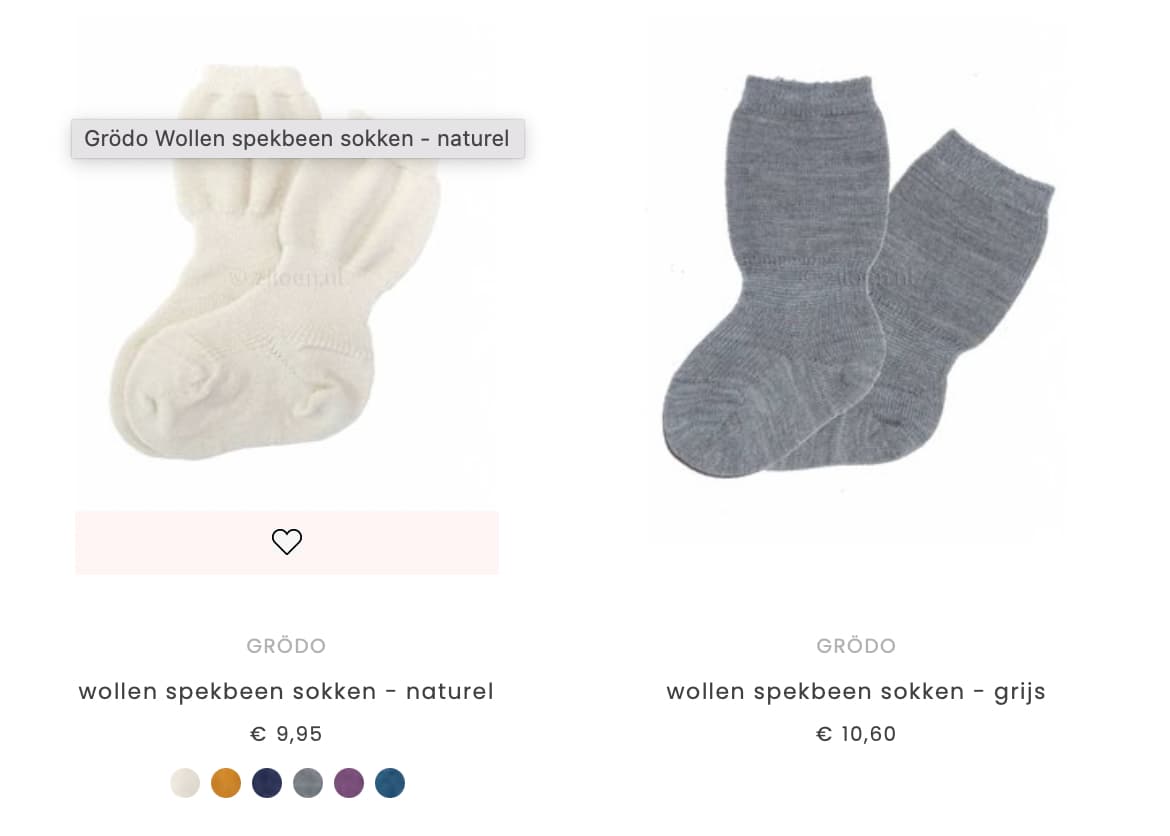The width and height of the screenshot is (1170, 836).
Task: Click the € 9,95 price
Action: [287, 734]
